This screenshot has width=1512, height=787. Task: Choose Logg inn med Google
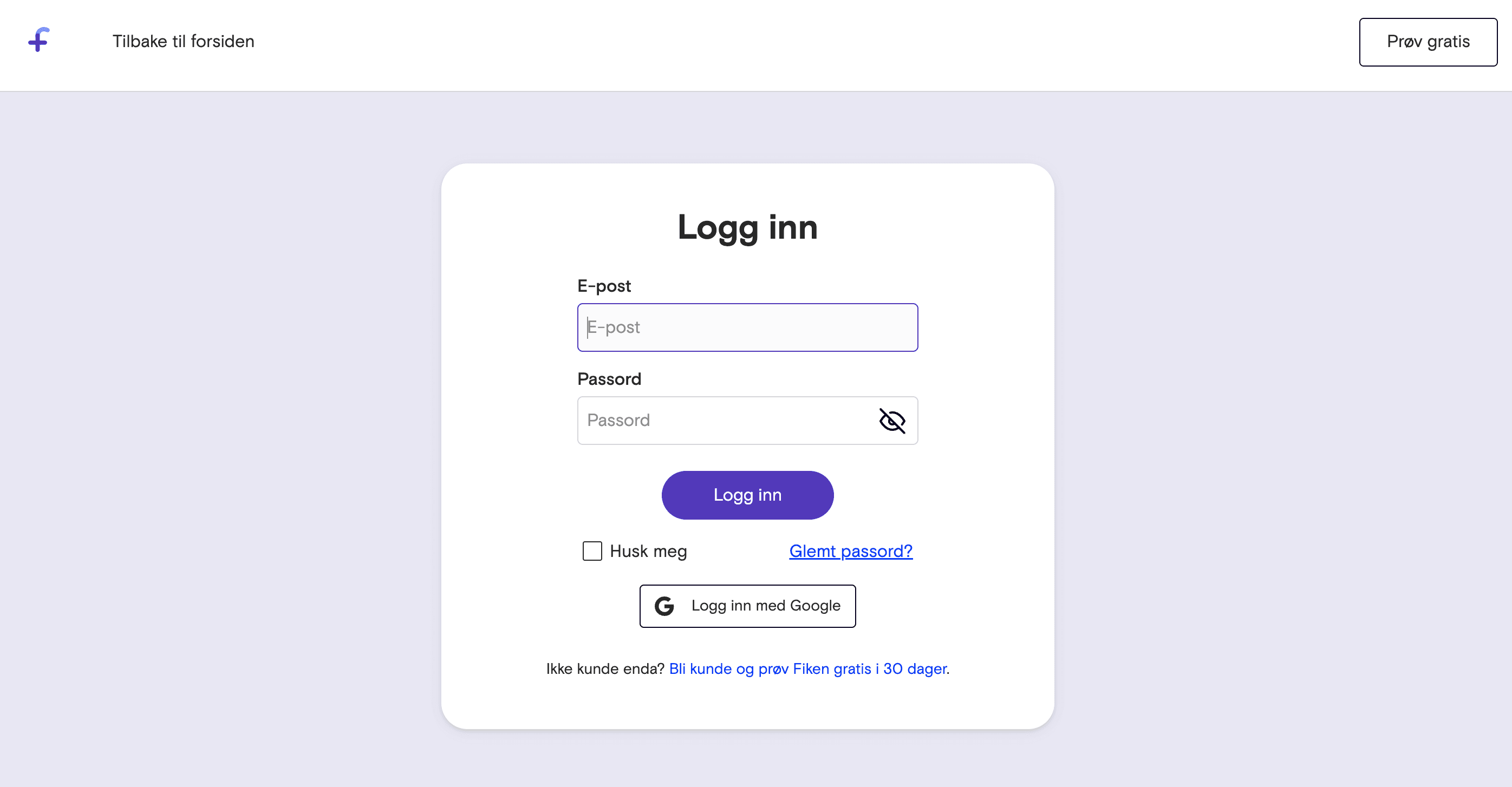pyautogui.click(x=747, y=606)
